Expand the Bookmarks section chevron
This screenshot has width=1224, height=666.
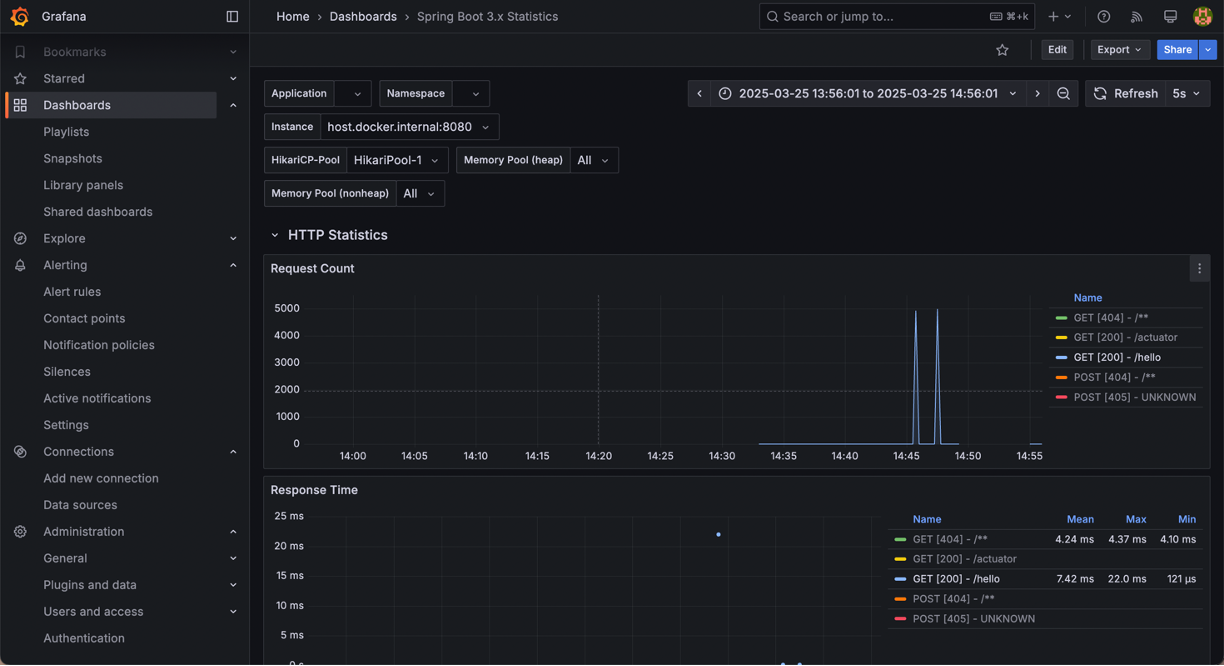point(233,52)
